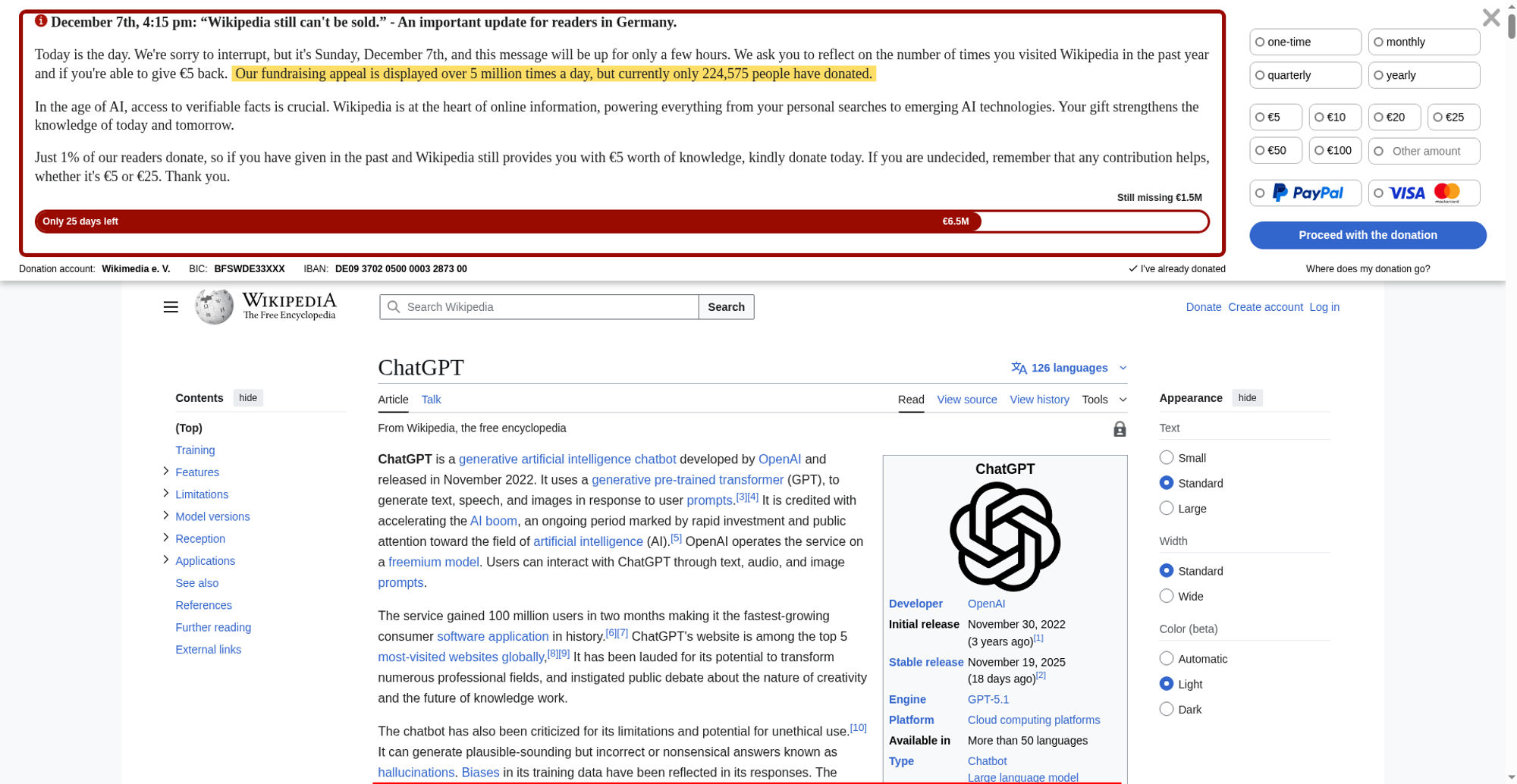Switch to the Talk tab
The image size is (1517, 784).
(431, 400)
